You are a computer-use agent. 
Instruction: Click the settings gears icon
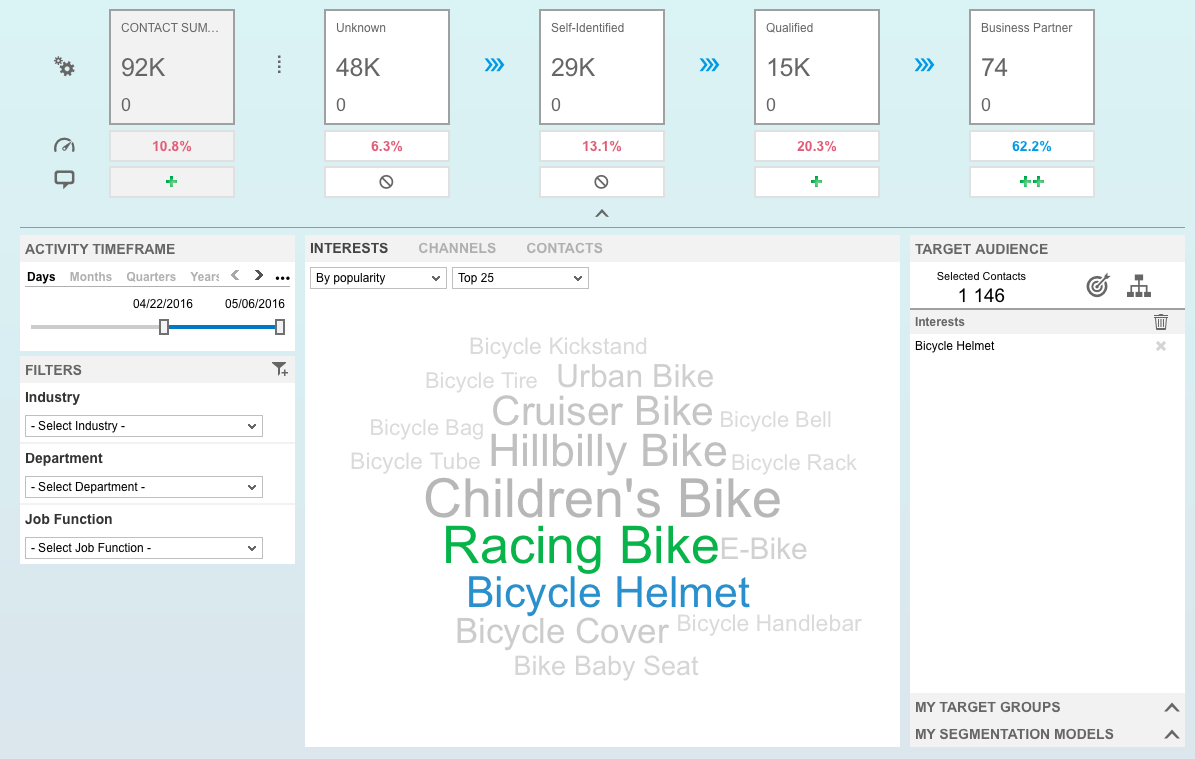pos(65,67)
